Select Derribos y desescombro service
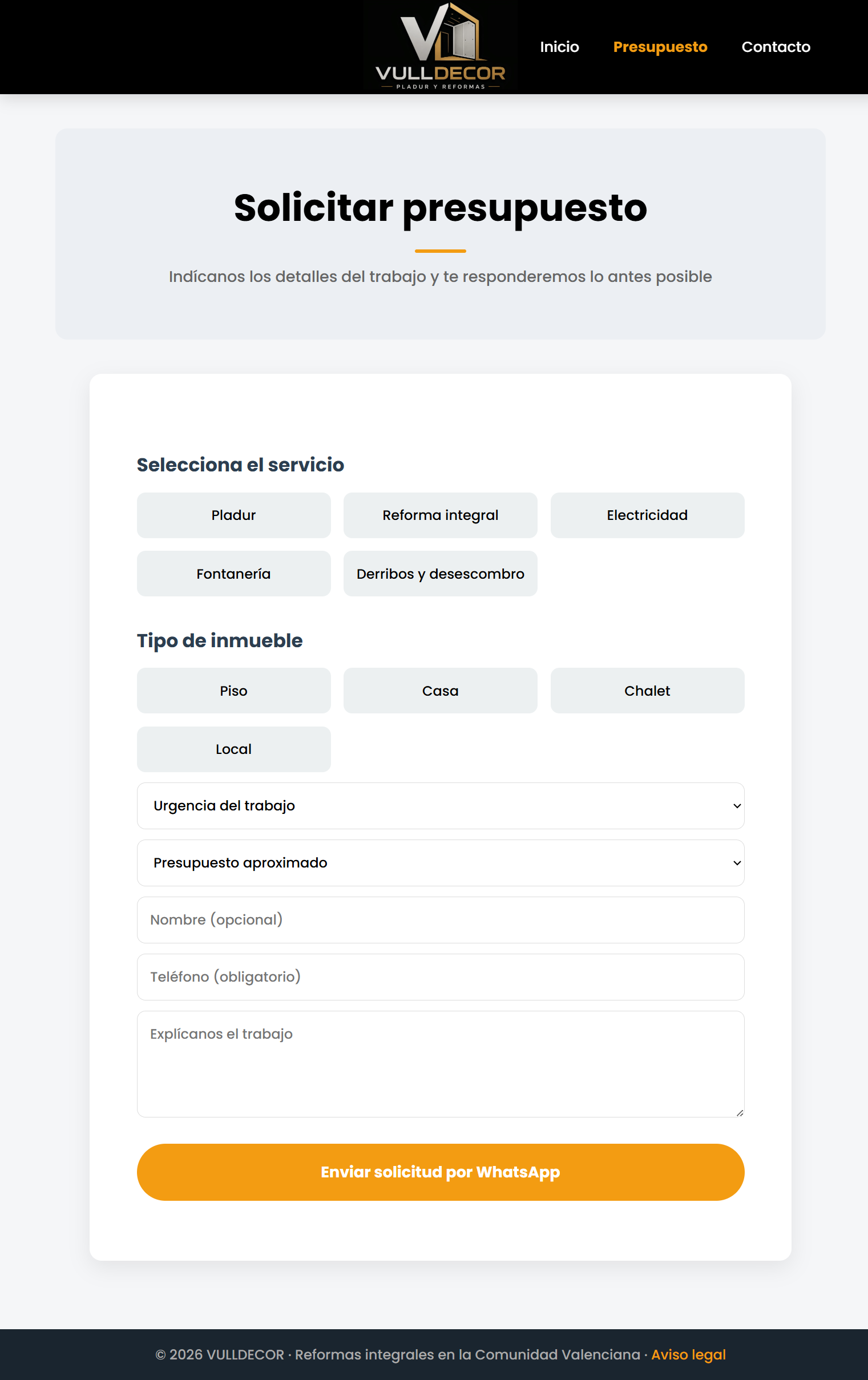Screen dimensions: 868x1380 440,574
